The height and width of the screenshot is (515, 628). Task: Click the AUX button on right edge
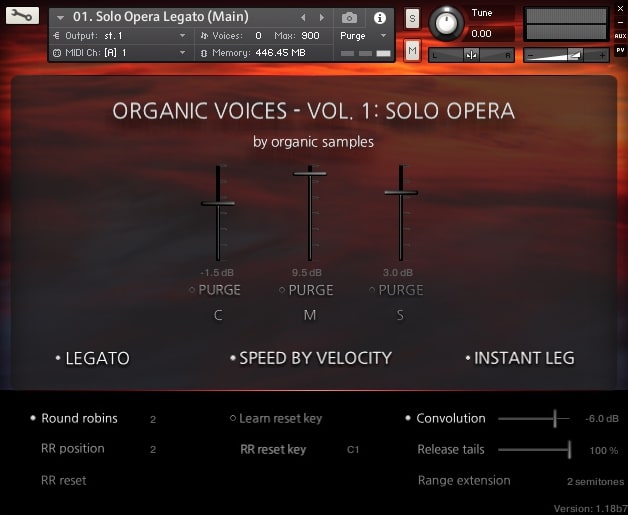tap(620, 35)
